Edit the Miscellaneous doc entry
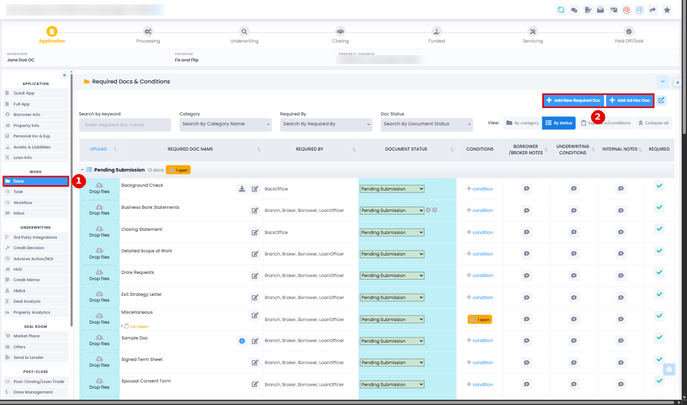The width and height of the screenshot is (687, 405). click(x=255, y=315)
